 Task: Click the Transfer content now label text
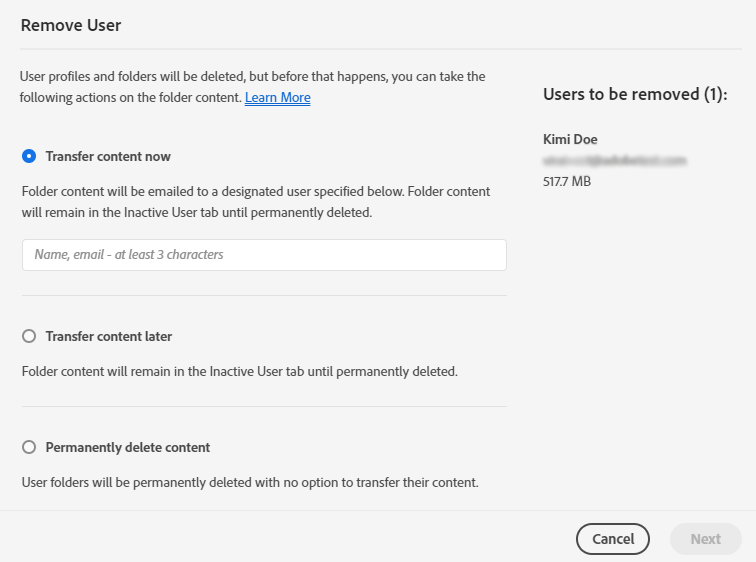[108, 156]
